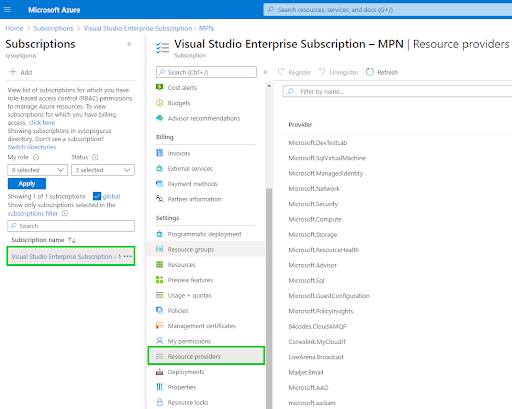The height and width of the screenshot is (409, 512).
Task: Click the External services icon
Action: 160,168
